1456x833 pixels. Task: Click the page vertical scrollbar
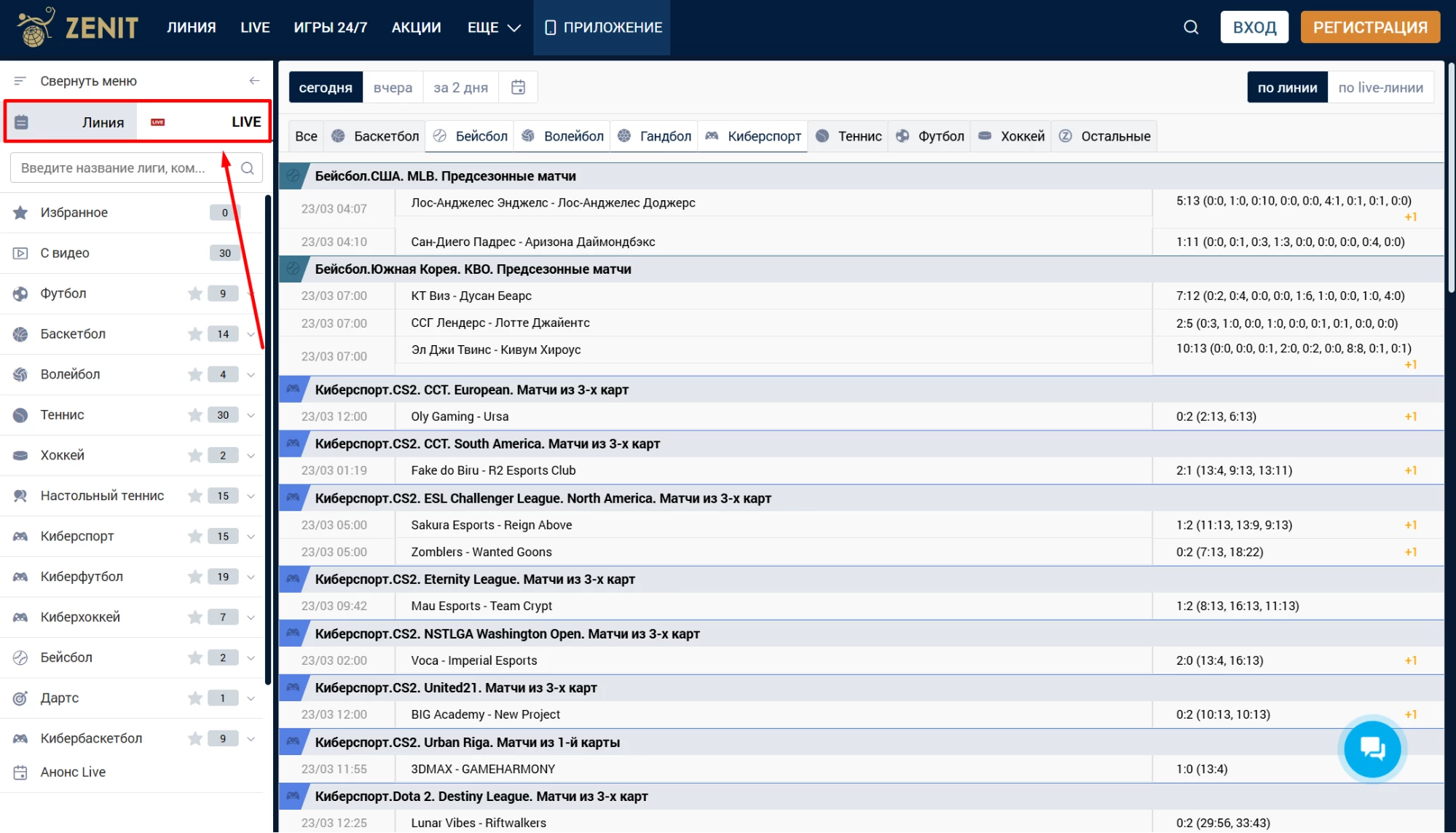1451,177
